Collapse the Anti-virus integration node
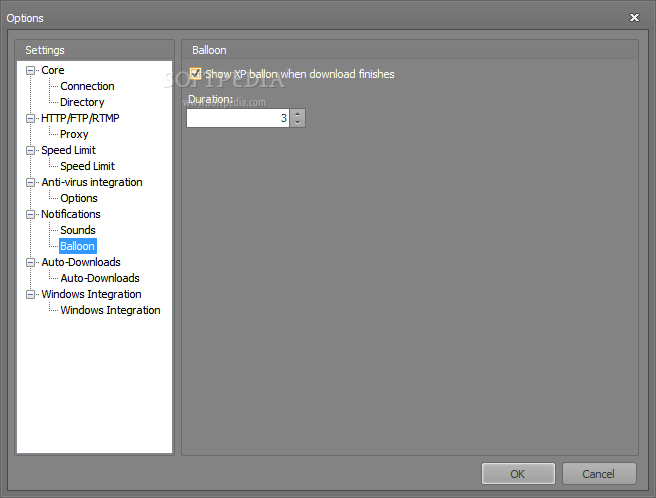 pyautogui.click(x=30, y=182)
